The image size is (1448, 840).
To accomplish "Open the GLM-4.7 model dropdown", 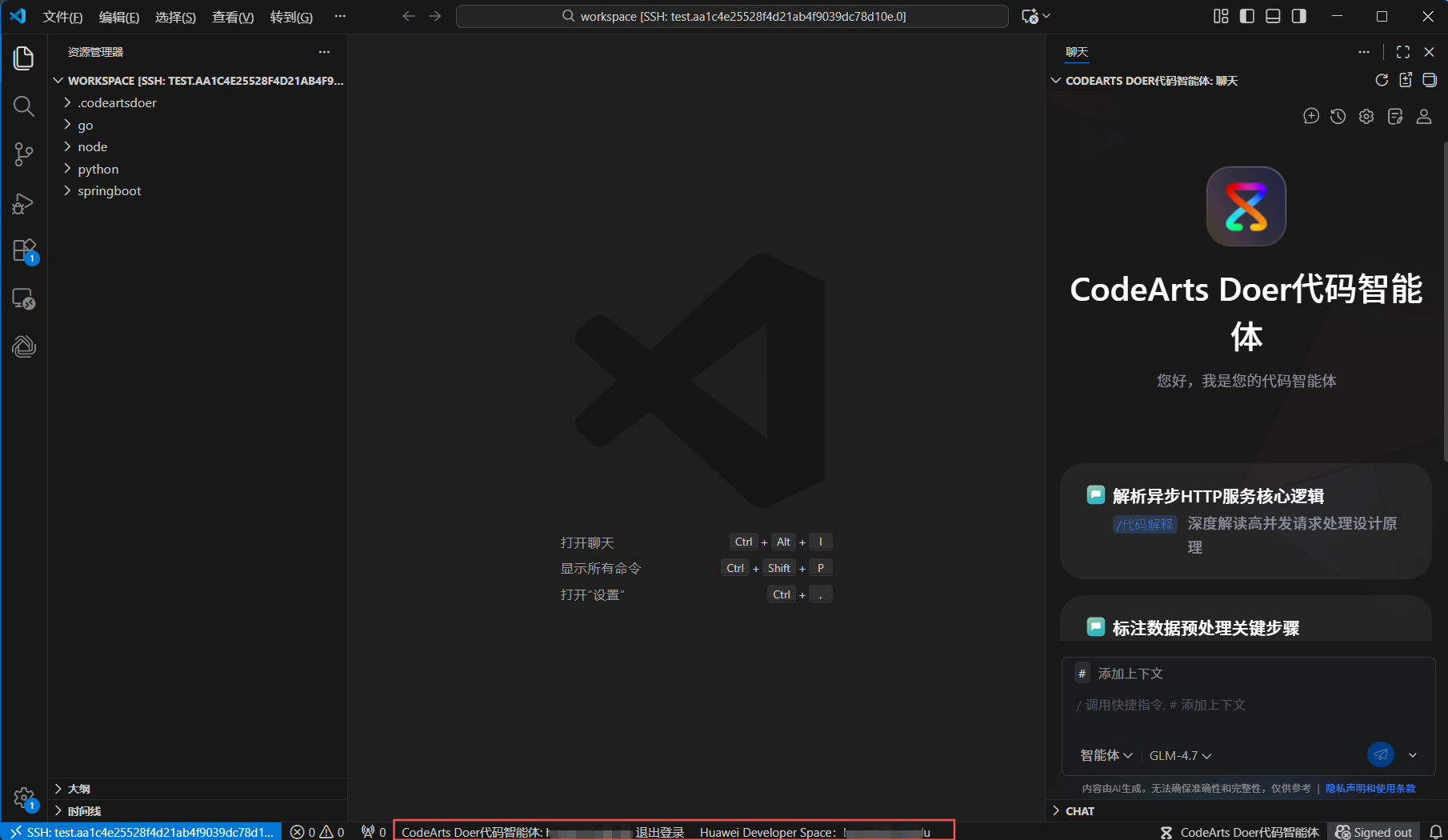I will pos(1181,755).
